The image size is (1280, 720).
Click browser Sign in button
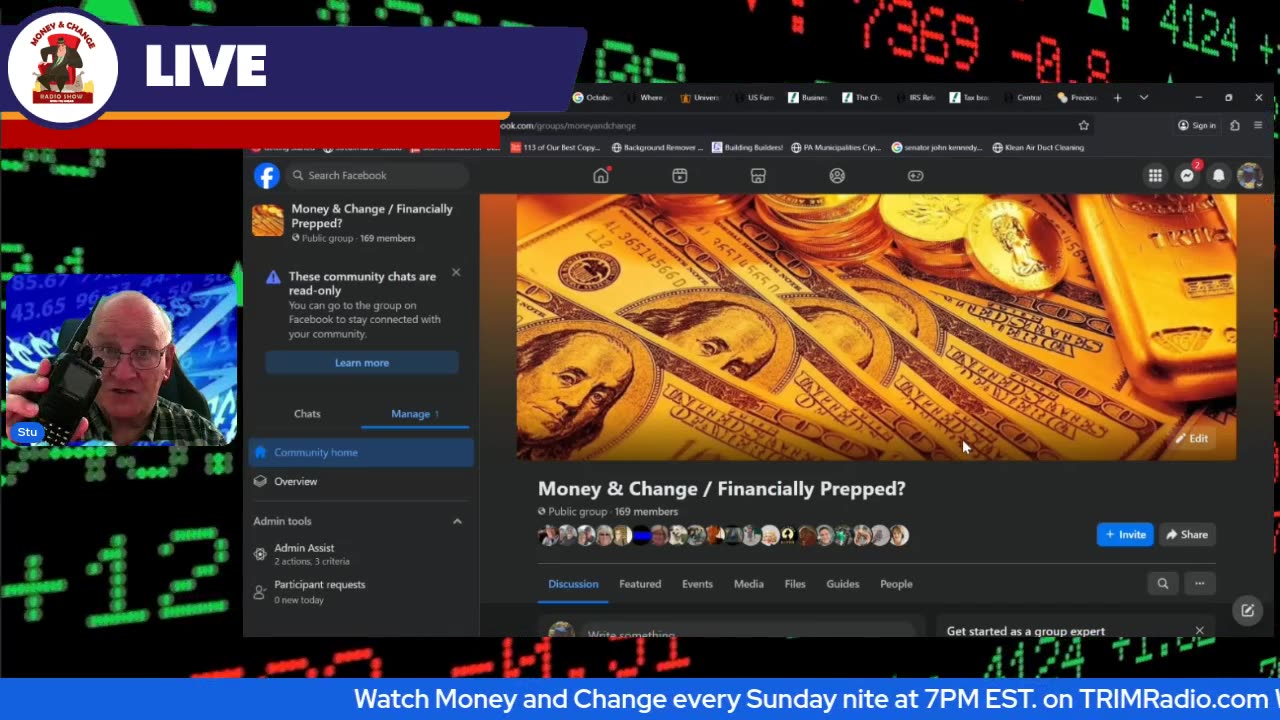coord(1197,125)
